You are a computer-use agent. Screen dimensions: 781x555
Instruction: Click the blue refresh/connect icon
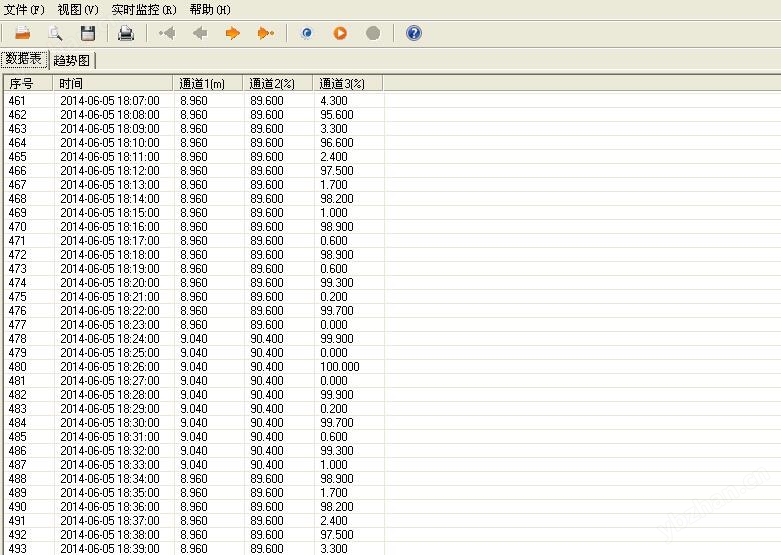[307, 33]
